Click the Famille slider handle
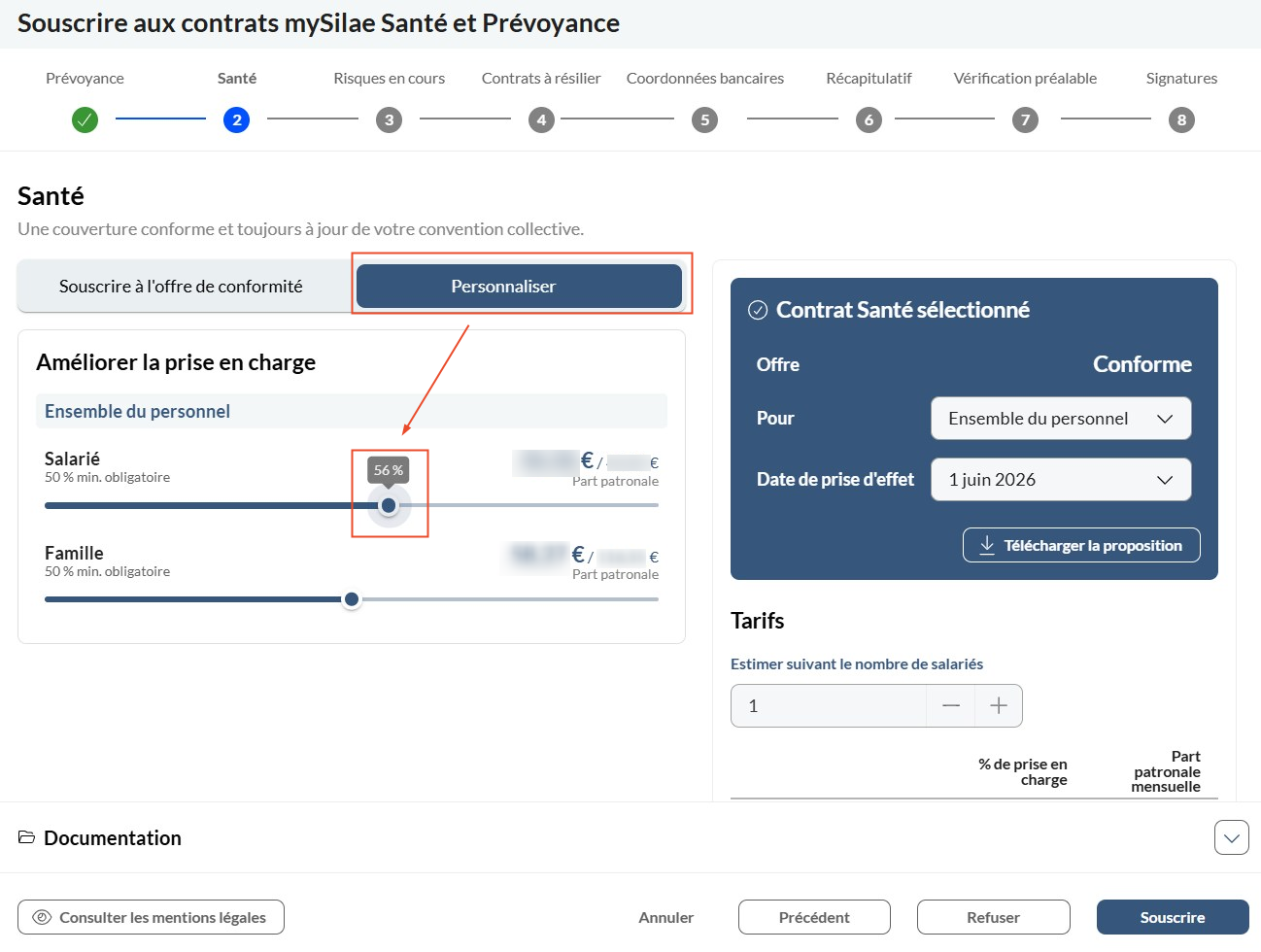The height and width of the screenshot is (952, 1261). (352, 599)
